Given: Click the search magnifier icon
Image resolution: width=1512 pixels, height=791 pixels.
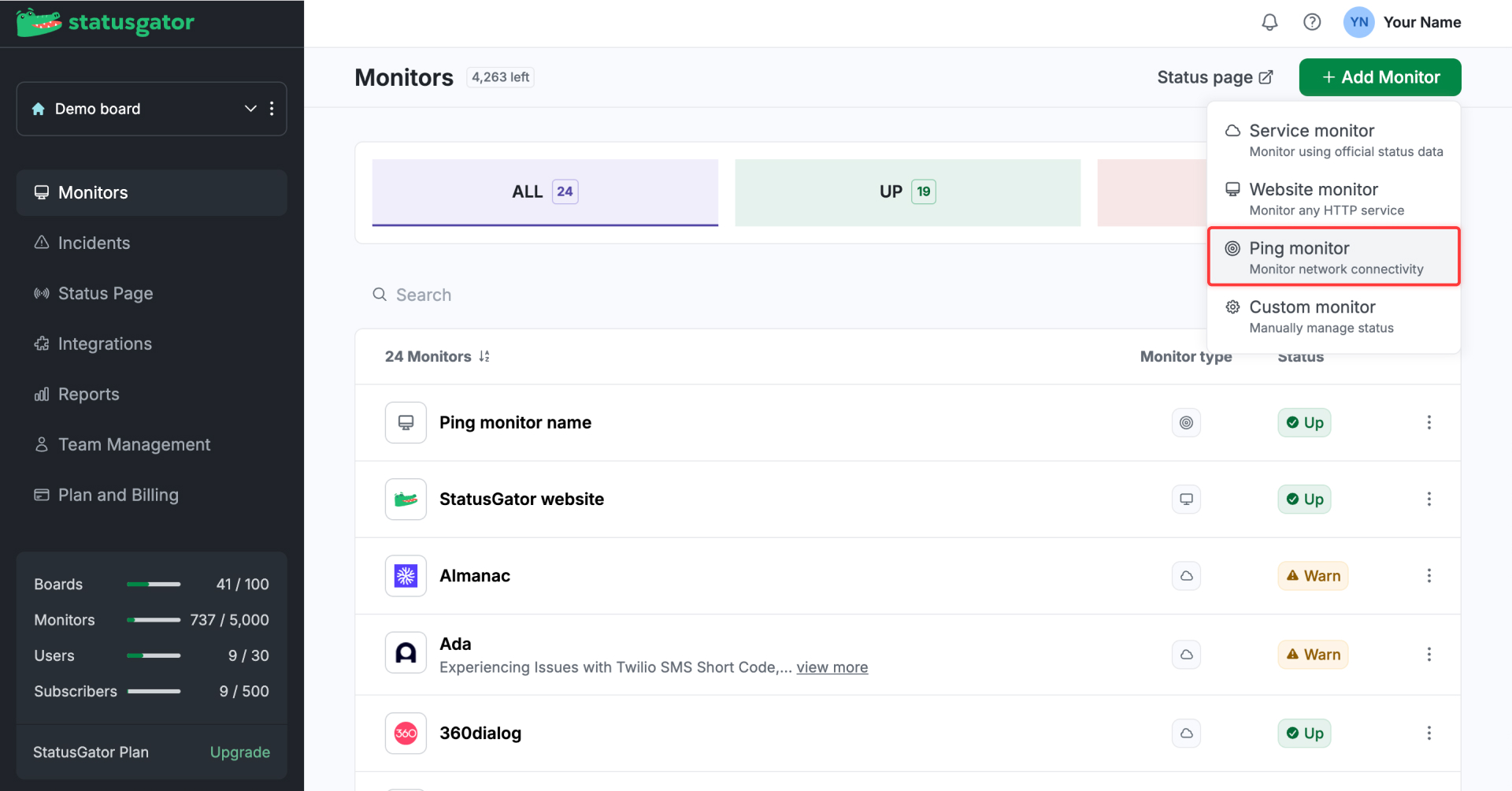Looking at the screenshot, I should 380,295.
